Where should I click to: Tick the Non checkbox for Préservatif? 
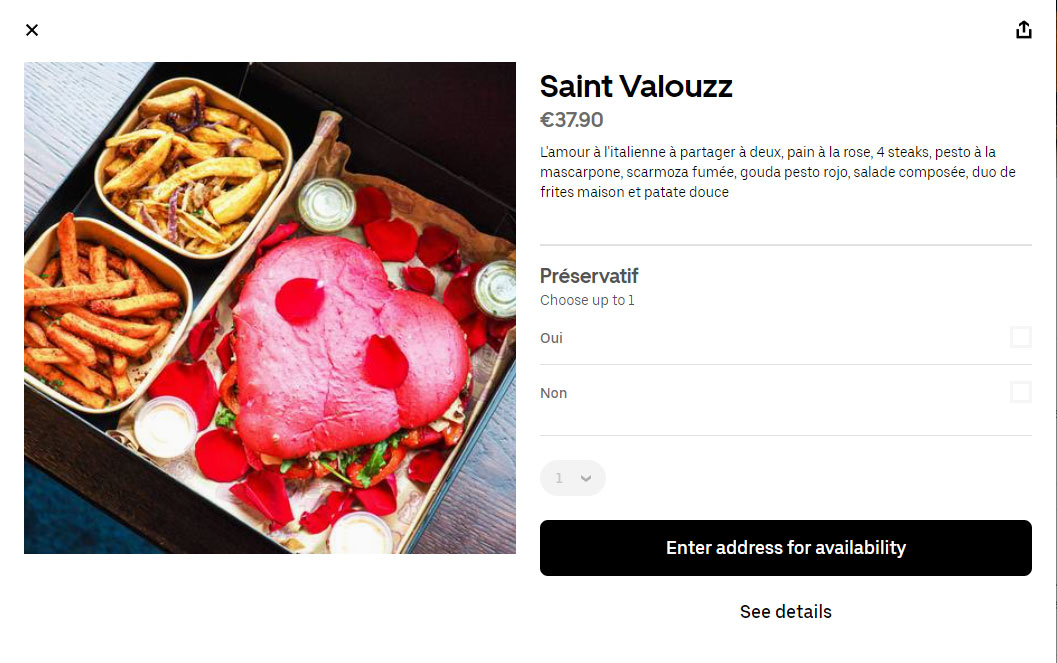[1020, 392]
